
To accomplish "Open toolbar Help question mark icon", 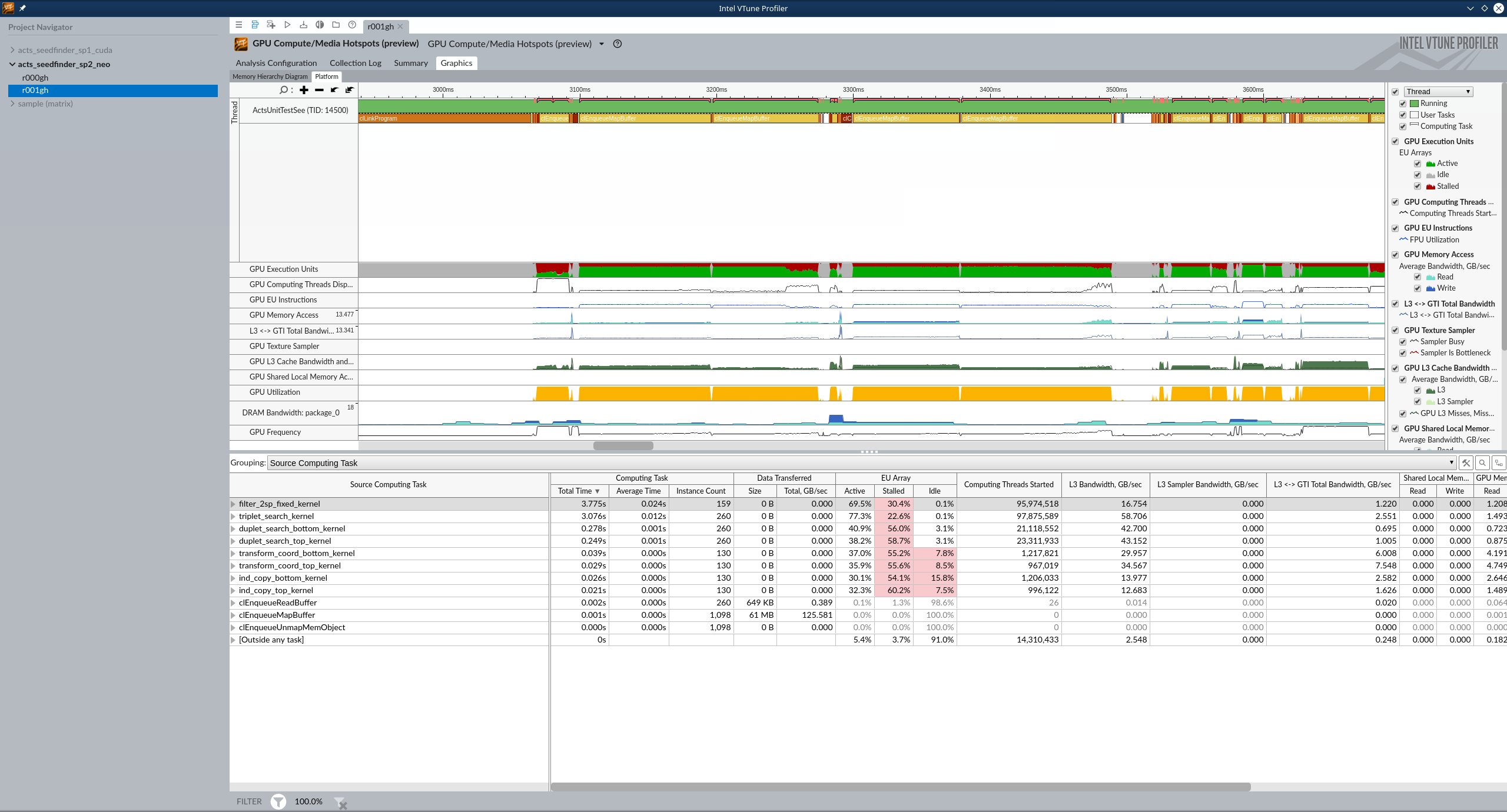I will pyautogui.click(x=352, y=25).
